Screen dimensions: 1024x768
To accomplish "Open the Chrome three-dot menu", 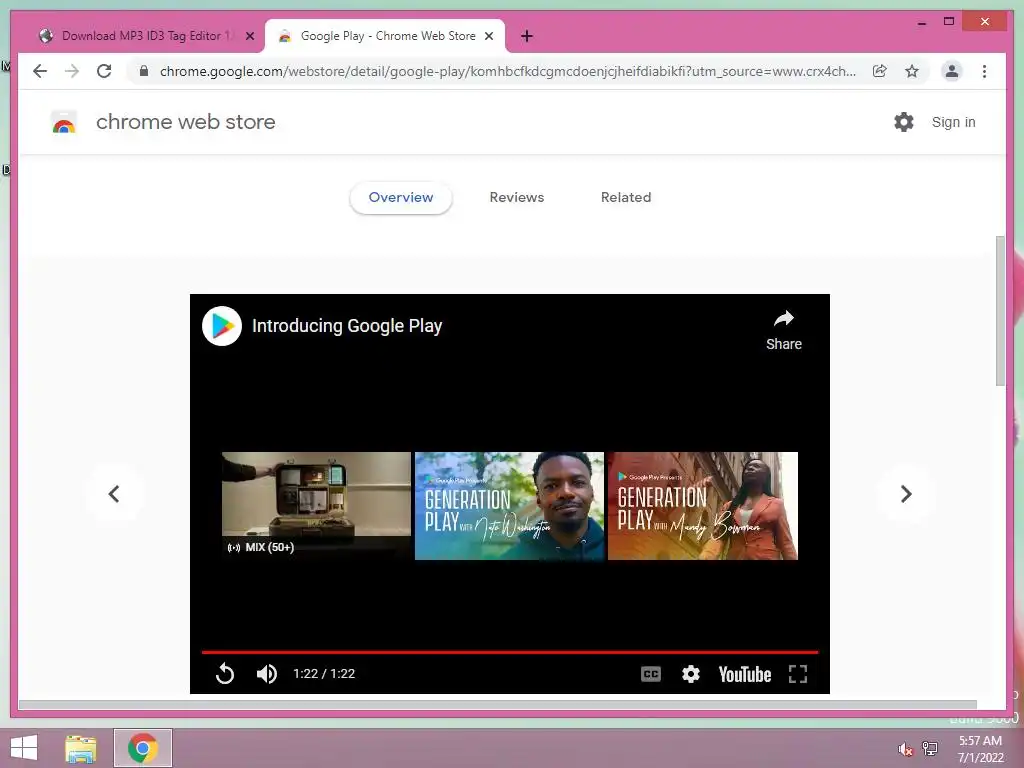I will tap(984, 71).
